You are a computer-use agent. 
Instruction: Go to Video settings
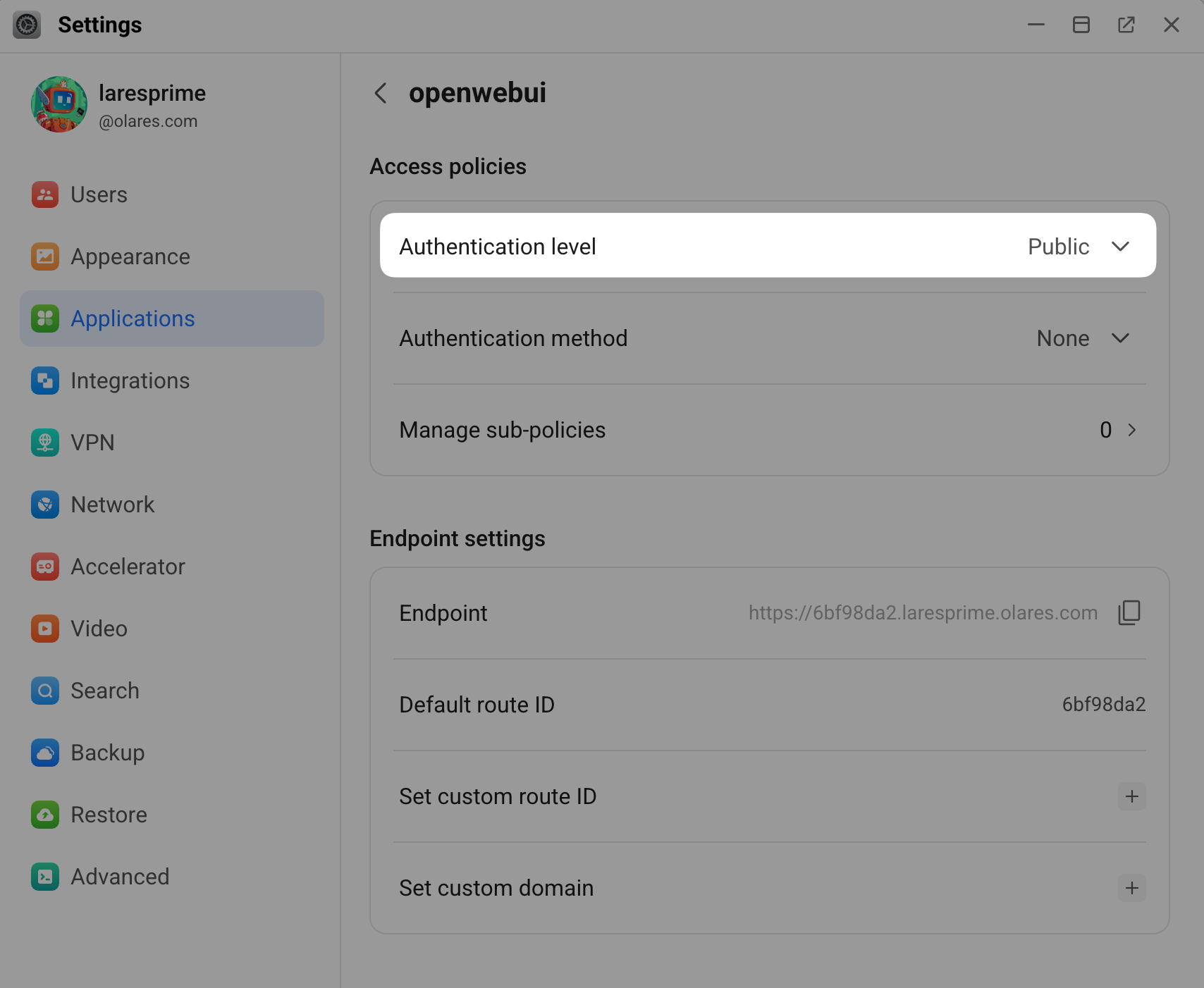pyautogui.click(x=172, y=629)
